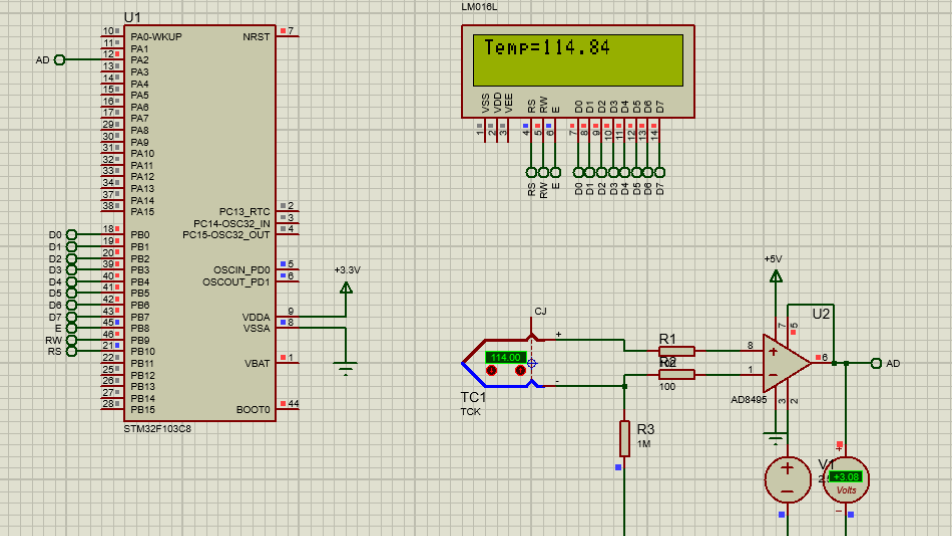Click the 1M value label of R3
Viewport: 952px width, 536px height.
tap(644, 444)
